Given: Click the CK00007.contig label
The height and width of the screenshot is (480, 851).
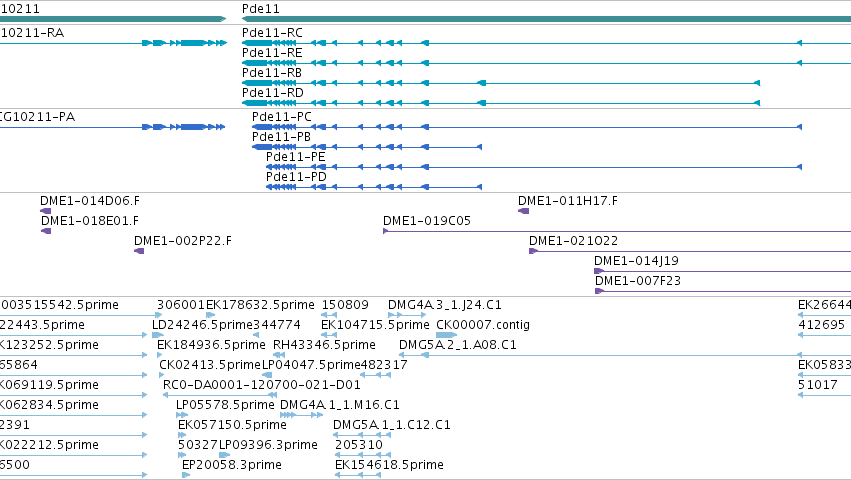Looking at the screenshot, I should pos(483,325).
